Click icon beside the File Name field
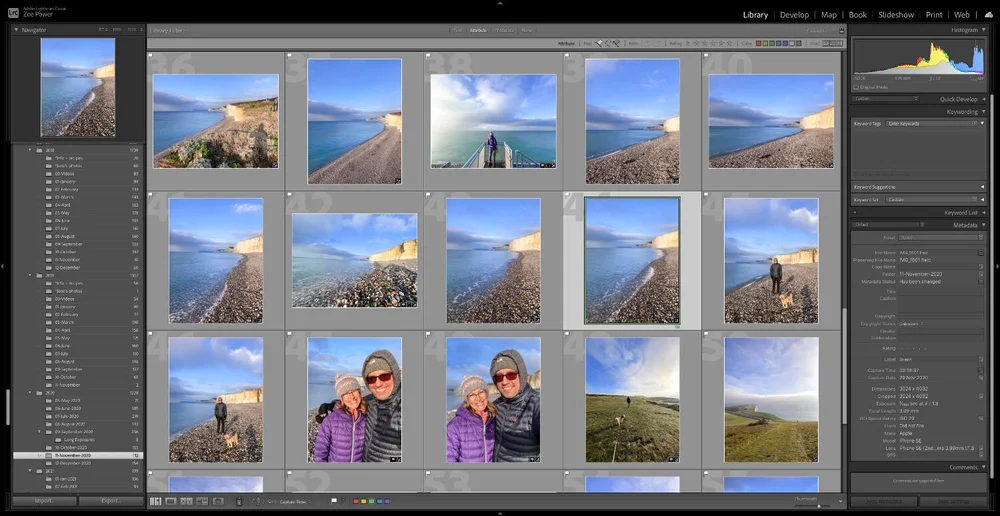The image size is (1000, 516). [x=981, y=253]
